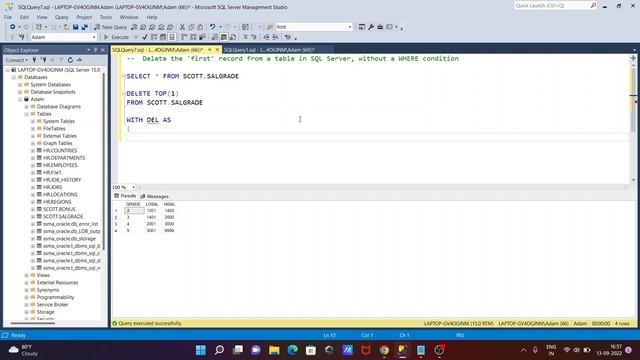Viewport: 640px width, 360px height.
Task: Toggle pin on SQLQuery7.sql tab
Action: pos(210,50)
